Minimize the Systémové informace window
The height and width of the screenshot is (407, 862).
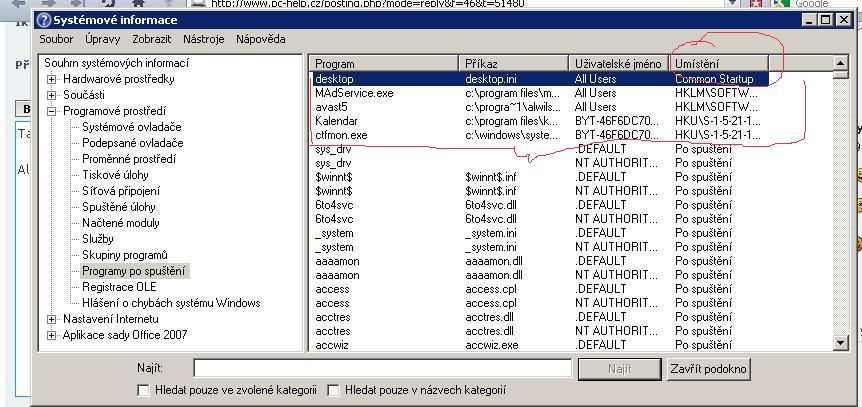(809, 20)
